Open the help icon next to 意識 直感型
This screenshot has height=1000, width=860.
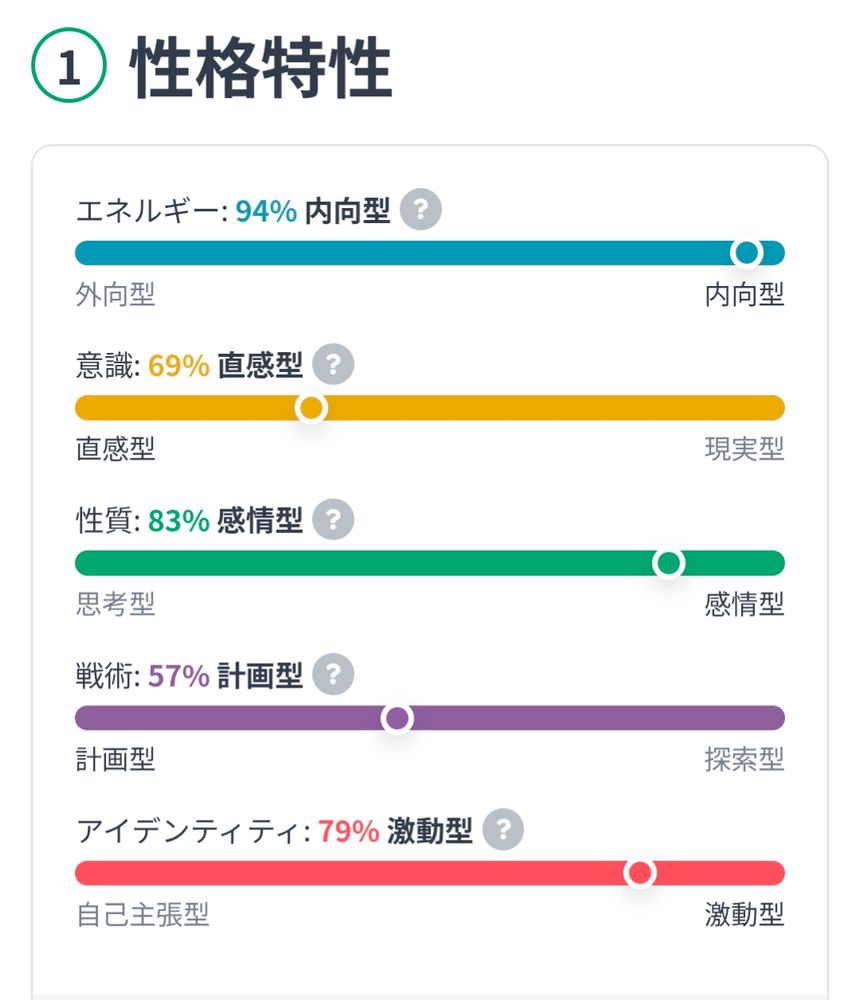click(x=333, y=366)
